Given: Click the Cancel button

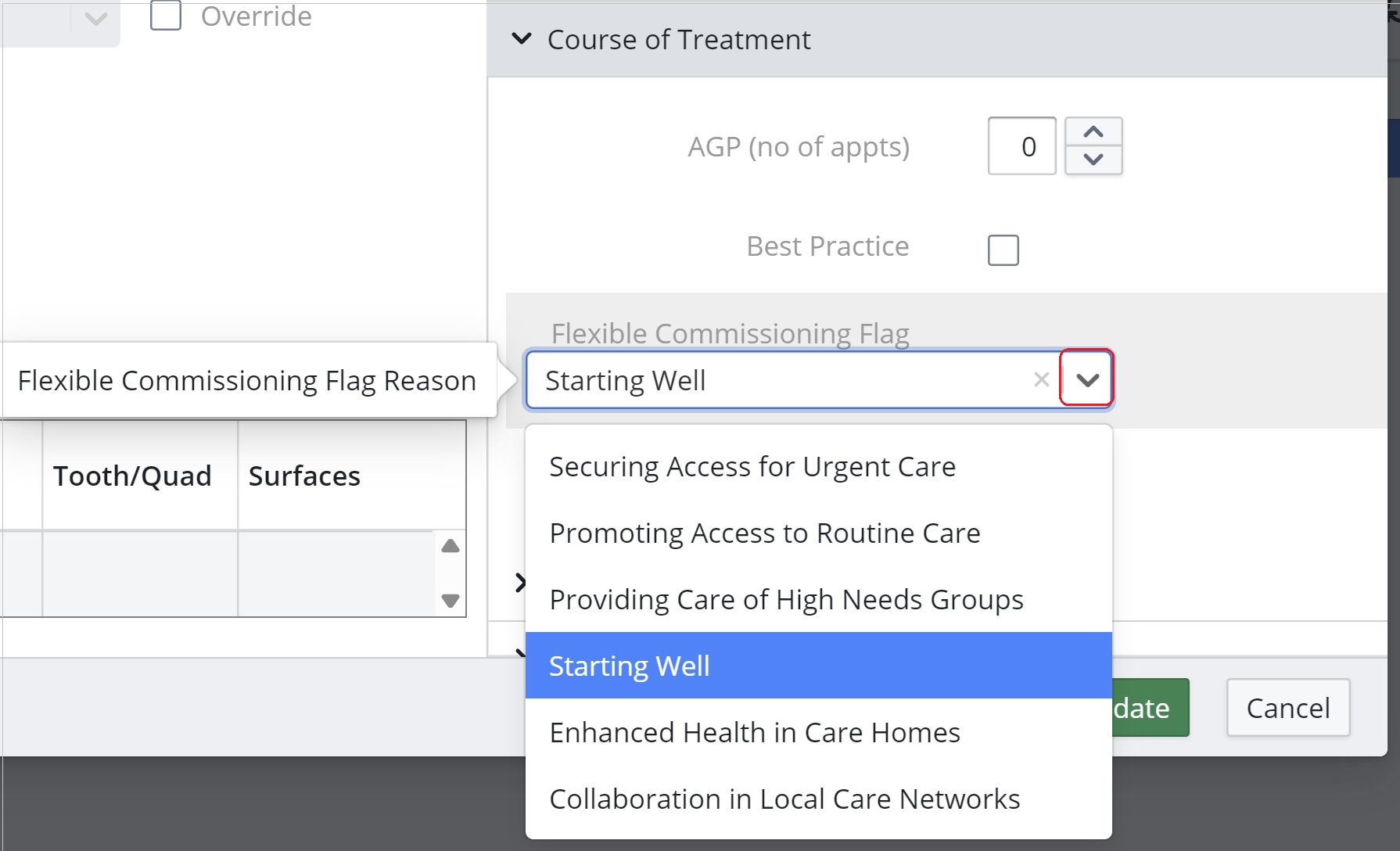Looking at the screenshot, I should pos(1288,708).
